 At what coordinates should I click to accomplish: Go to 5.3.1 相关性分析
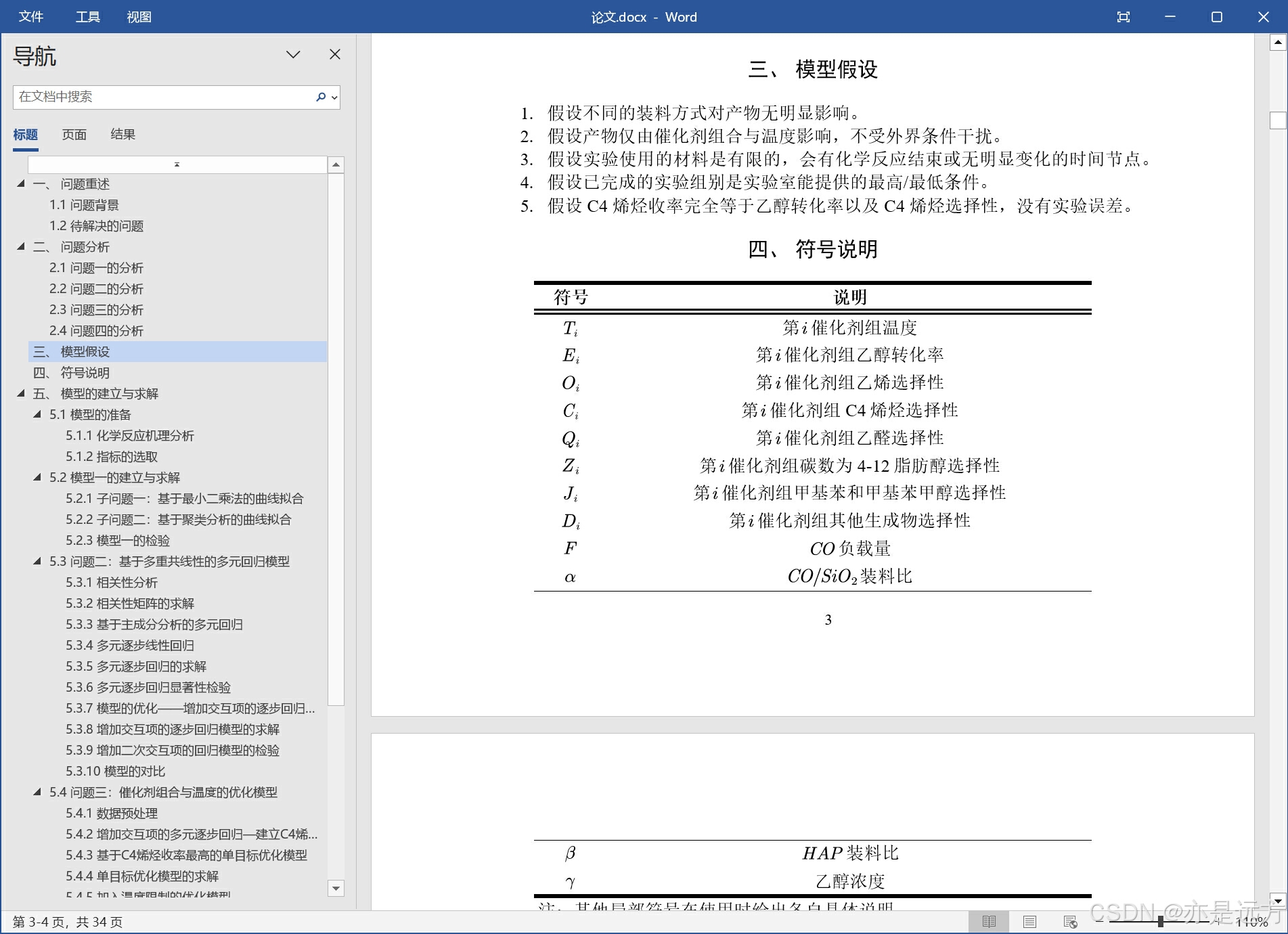coord(112,583)
